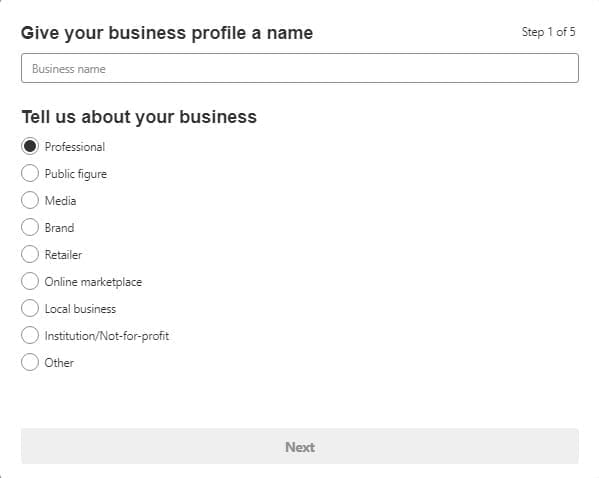Click the 'Public figure' label text
The width and height of the screenshot is (599, 478).
coord(76,174)
